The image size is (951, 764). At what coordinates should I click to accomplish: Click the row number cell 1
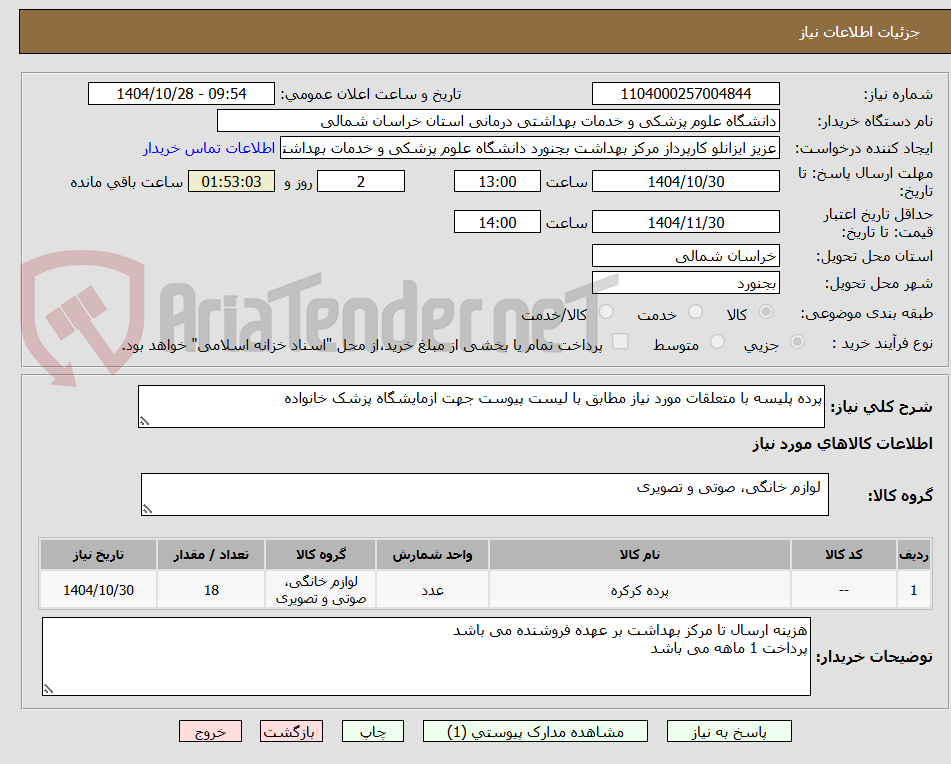click(x=914, y=590)
